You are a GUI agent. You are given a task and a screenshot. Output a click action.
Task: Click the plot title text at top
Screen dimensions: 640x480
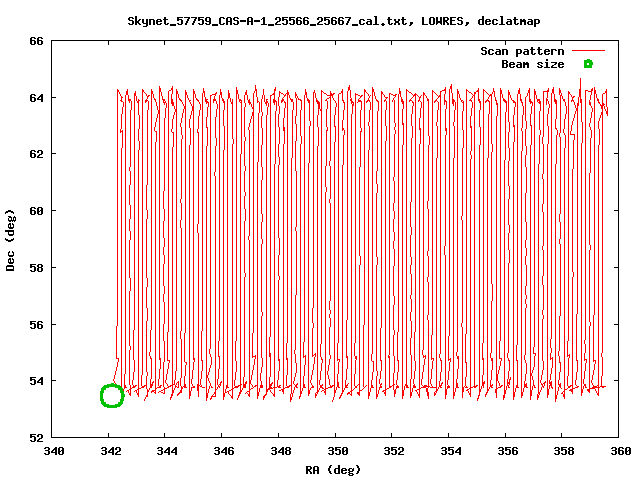334,21
